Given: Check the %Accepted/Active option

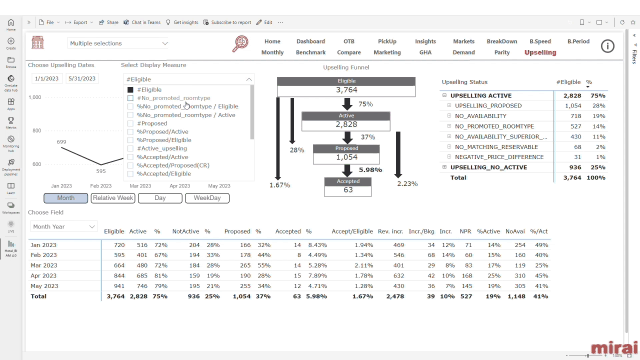Looking at the screenshot, I should click(130, 157).
